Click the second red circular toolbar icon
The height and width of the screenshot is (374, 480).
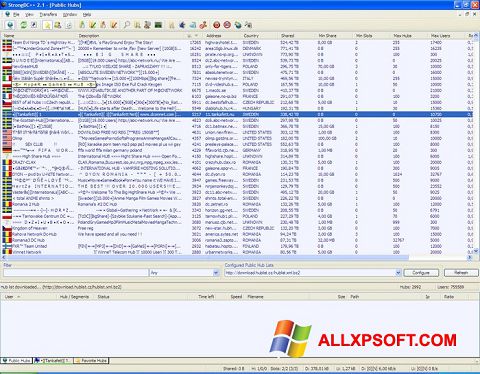(227, 25)
